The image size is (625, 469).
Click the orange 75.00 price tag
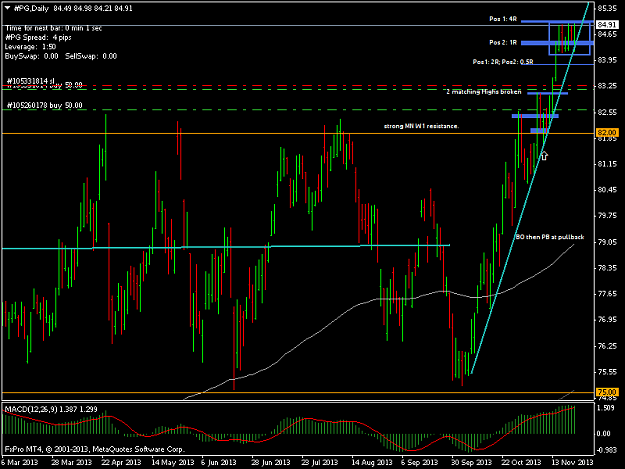[x=607, y=392]
